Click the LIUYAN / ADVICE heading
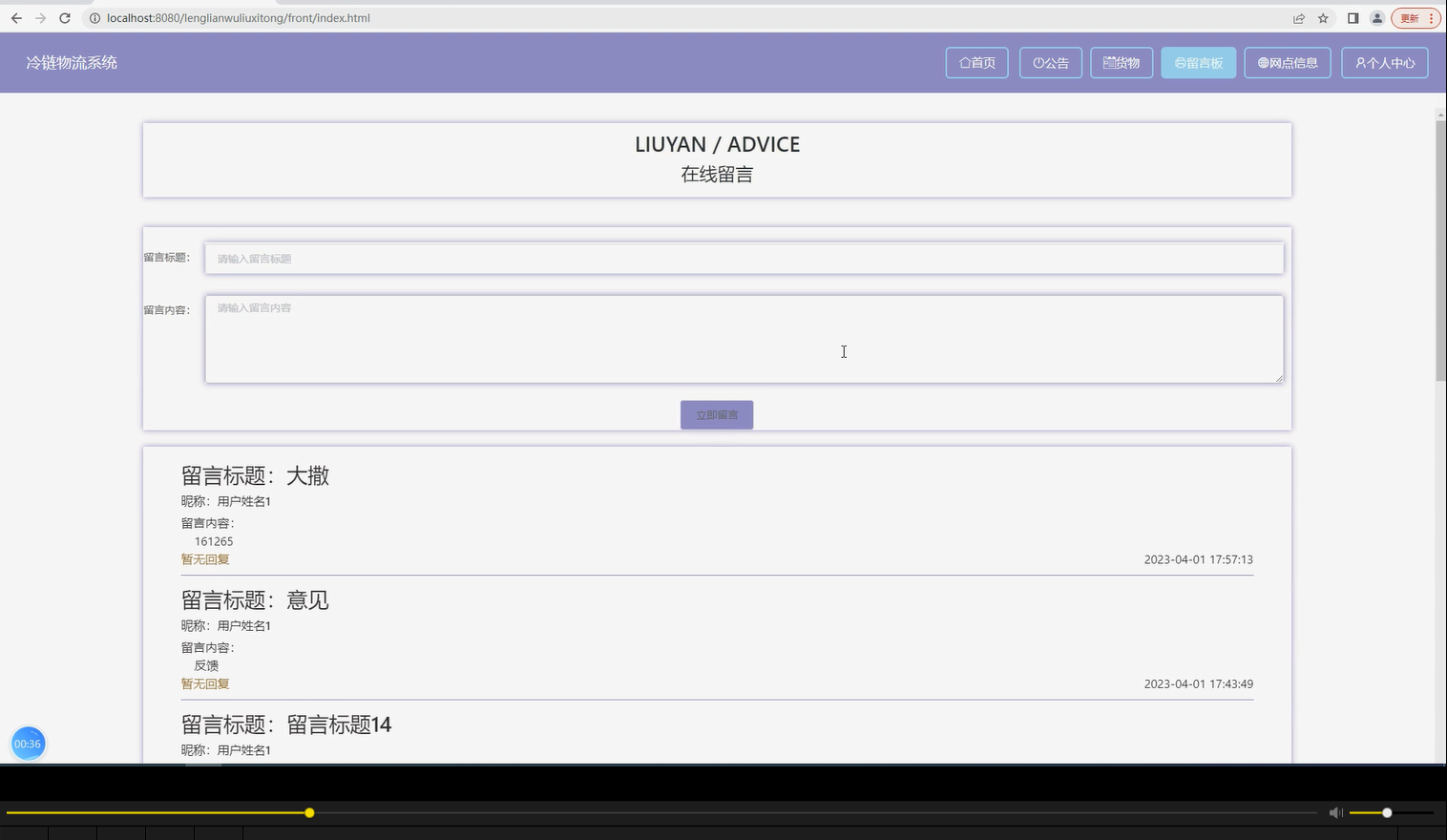 (x=717, y=144)
